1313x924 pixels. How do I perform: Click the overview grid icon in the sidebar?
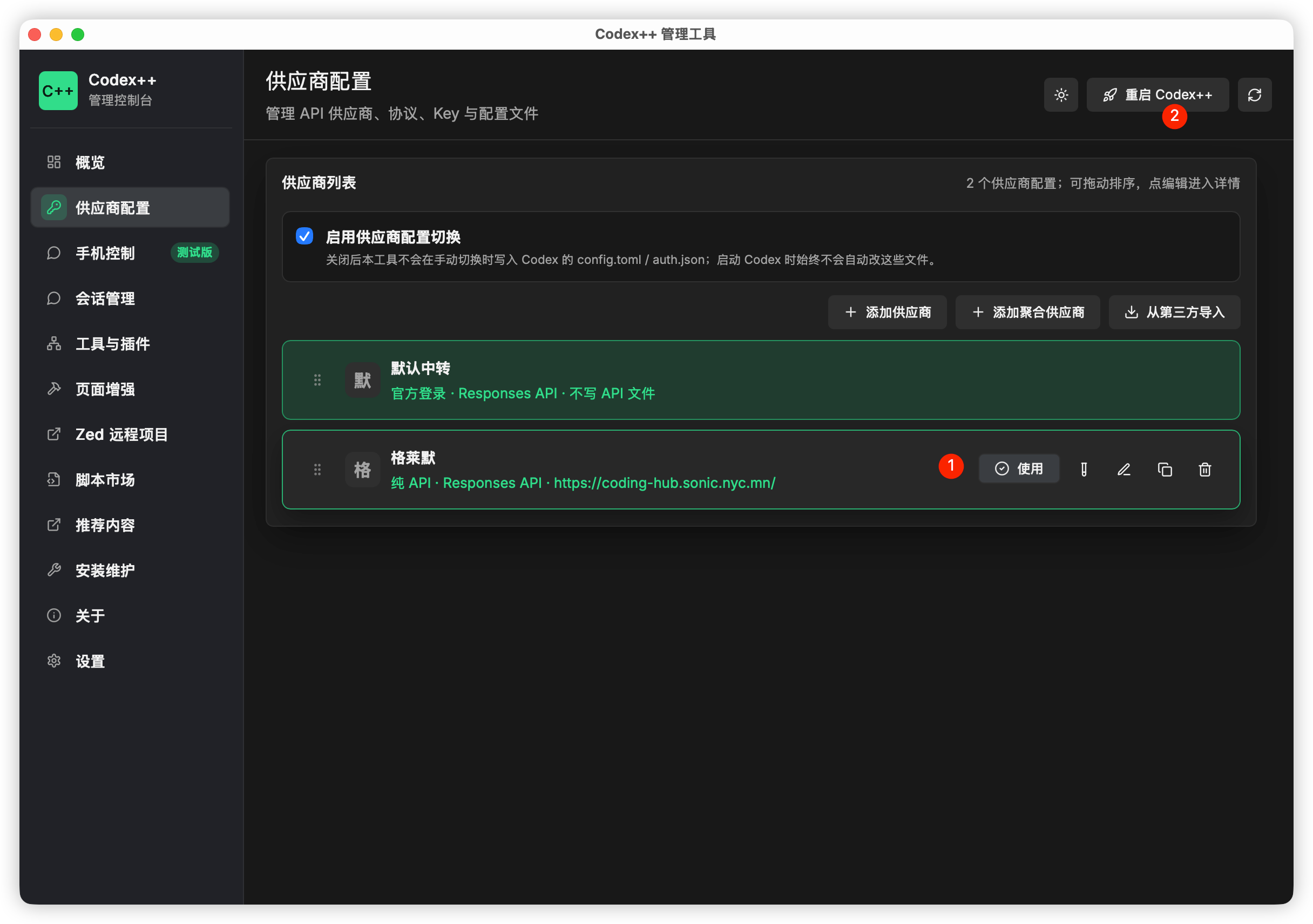point(54,162)
